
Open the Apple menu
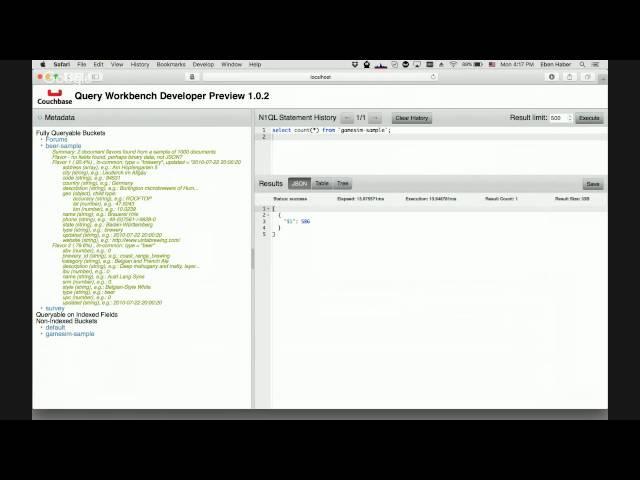(x=42, y=64)
